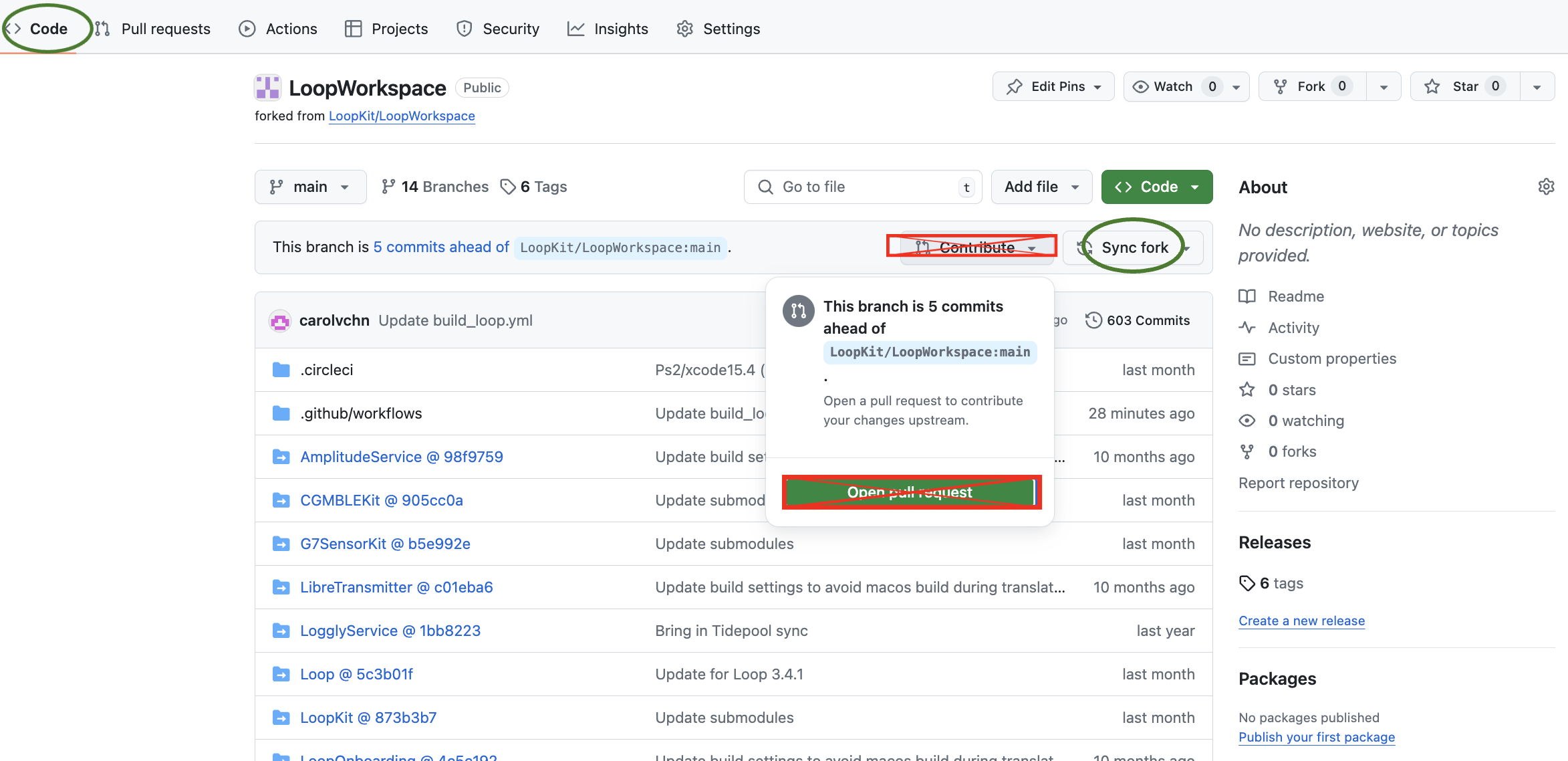Open the Add file dropdown
Image resolution: width=1568 pixels, height=761 pixels.
click(1041, 187)
